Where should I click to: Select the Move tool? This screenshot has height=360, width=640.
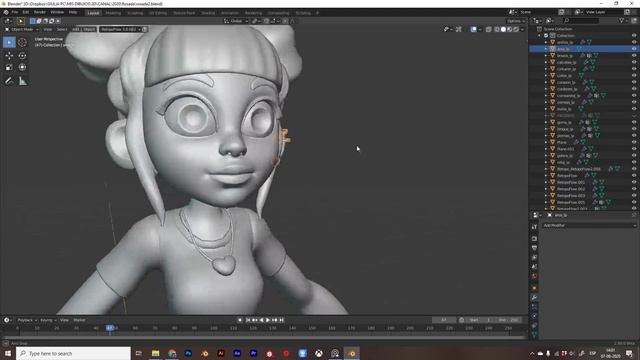(9, 56)
